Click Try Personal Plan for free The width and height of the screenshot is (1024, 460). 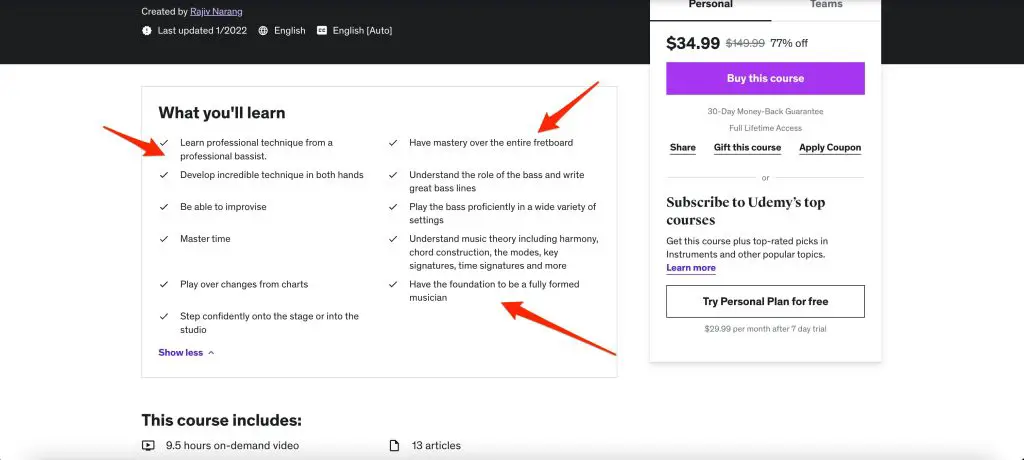[x=765, y=301]
